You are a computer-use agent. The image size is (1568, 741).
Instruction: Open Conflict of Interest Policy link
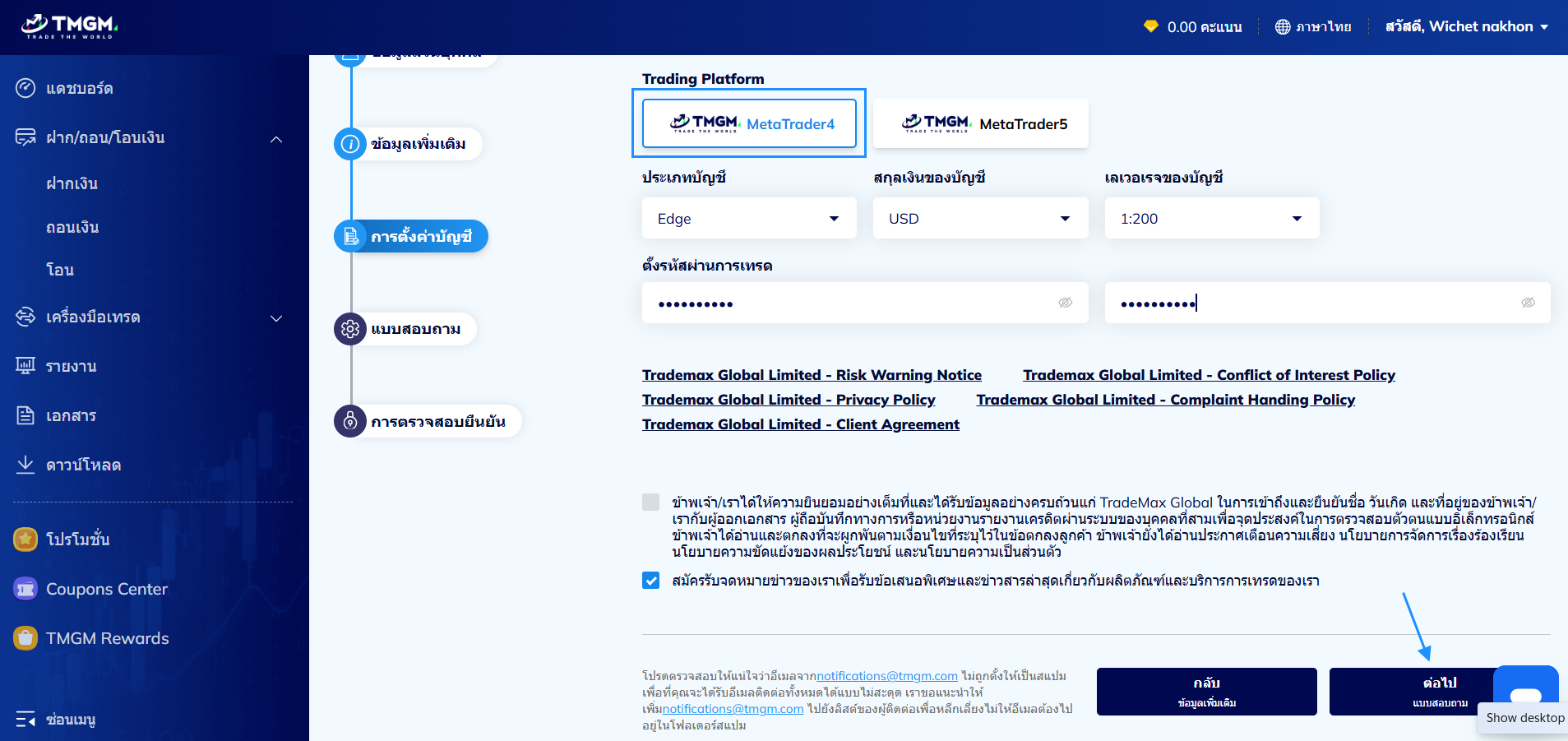point(1209,375)
